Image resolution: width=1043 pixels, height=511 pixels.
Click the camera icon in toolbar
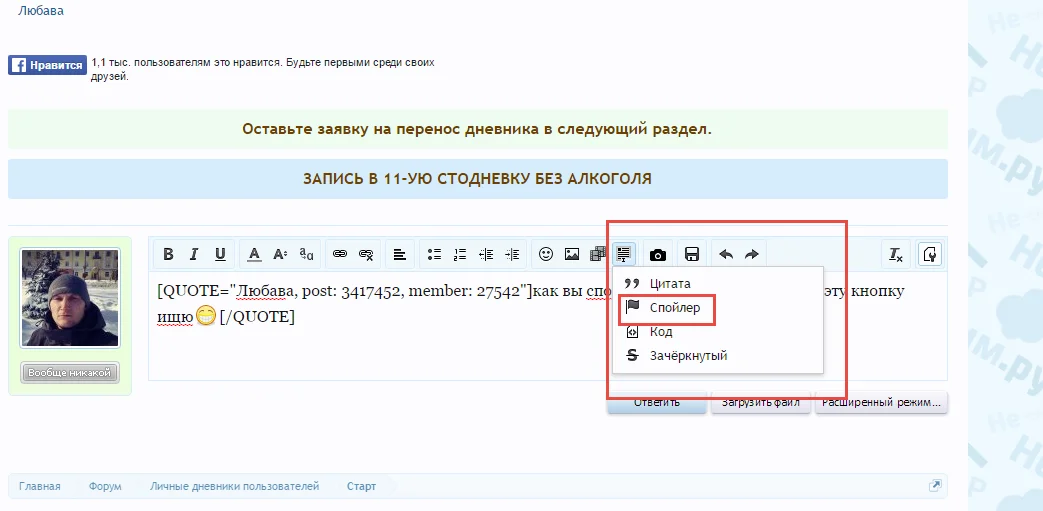(x=658, y=254)
